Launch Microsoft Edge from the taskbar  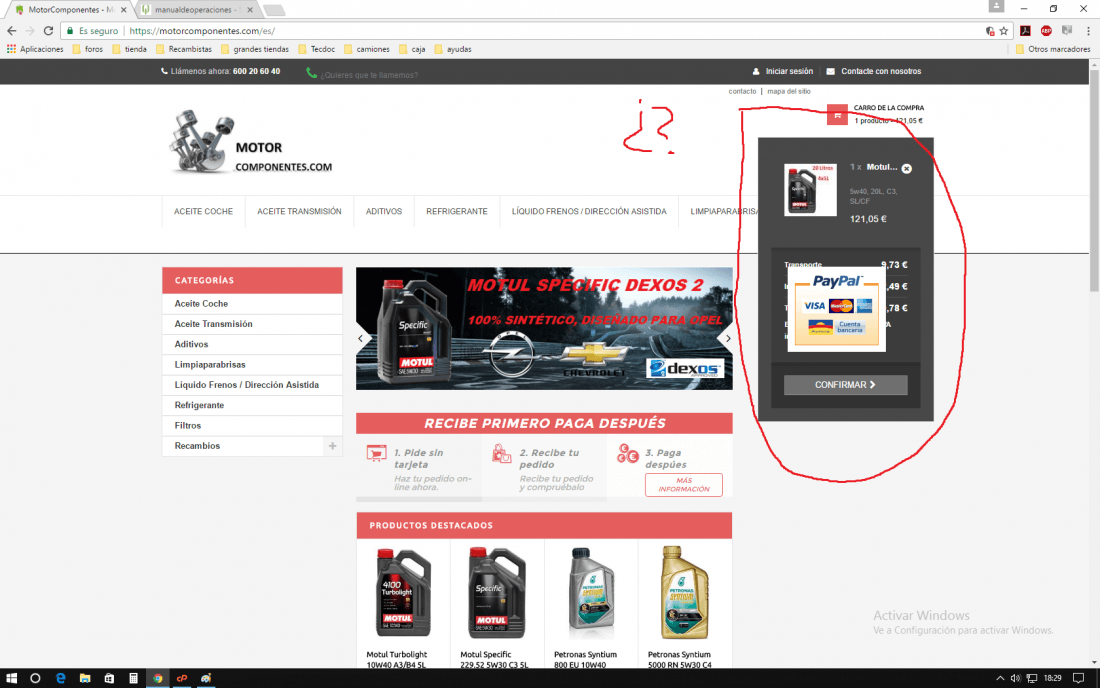60,678
